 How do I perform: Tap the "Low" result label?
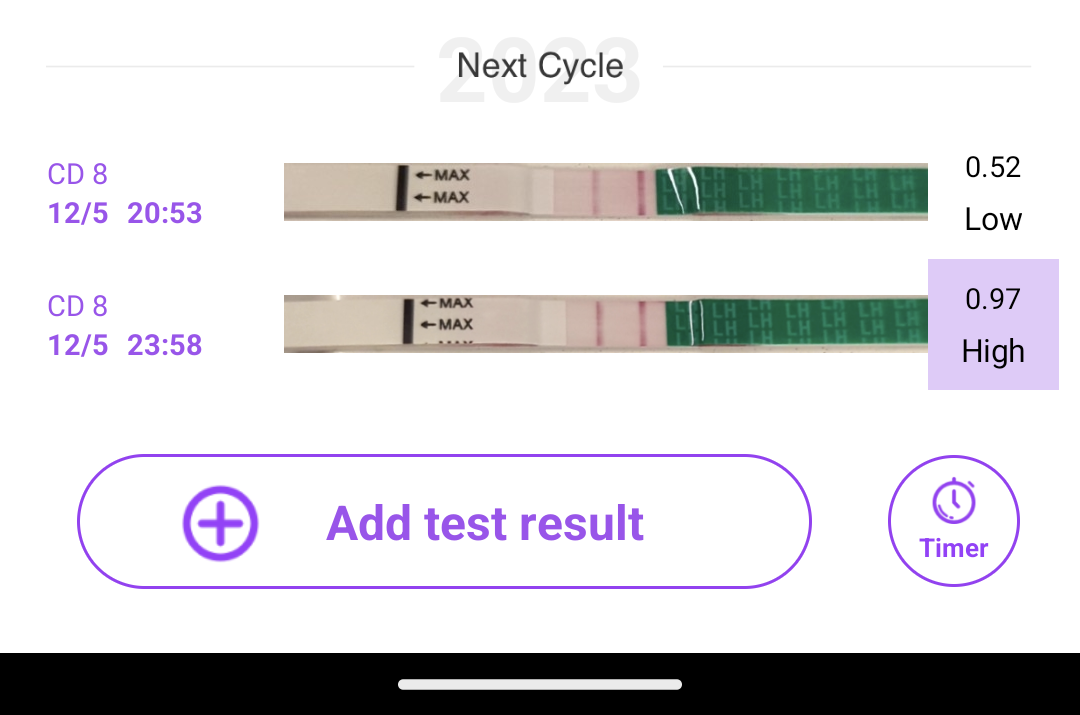coord(992,220)
